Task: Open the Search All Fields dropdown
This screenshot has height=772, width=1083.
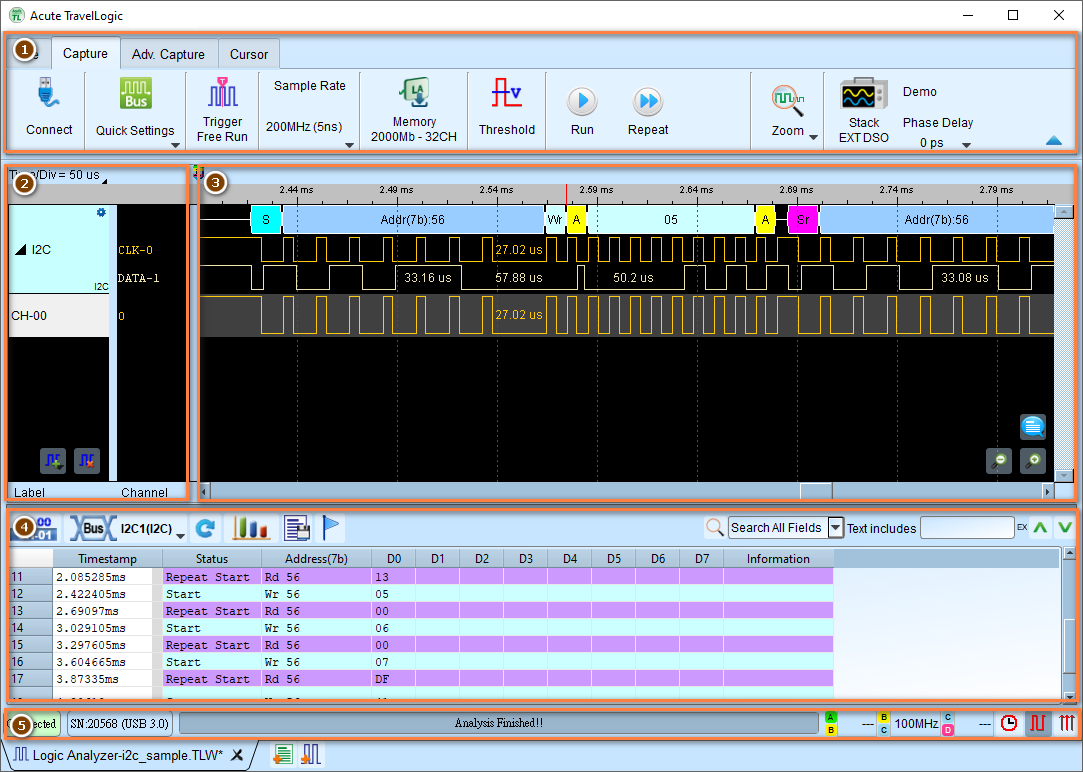Action: point(836,528)
